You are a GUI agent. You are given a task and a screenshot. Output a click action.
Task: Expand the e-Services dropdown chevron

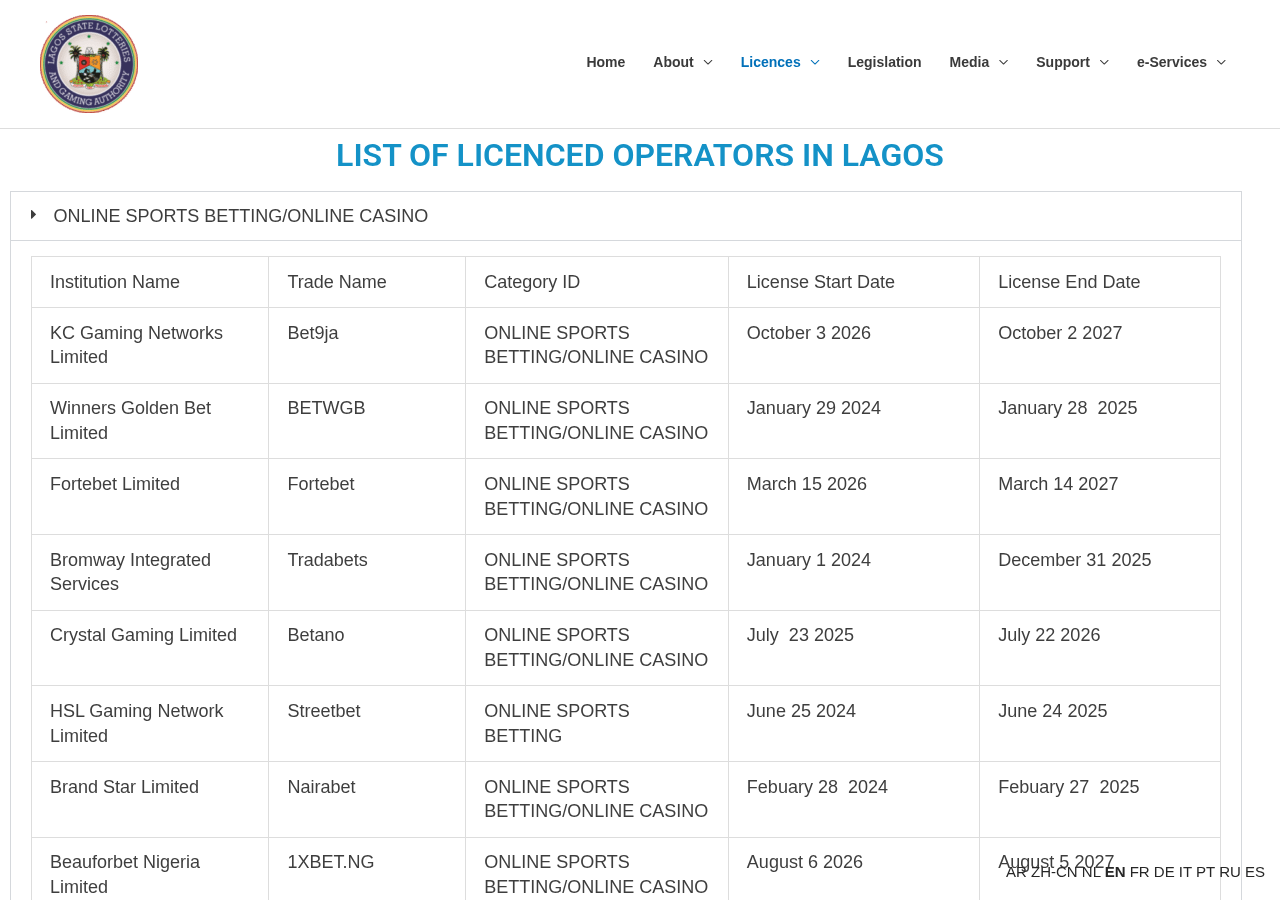pos(1221,62)
